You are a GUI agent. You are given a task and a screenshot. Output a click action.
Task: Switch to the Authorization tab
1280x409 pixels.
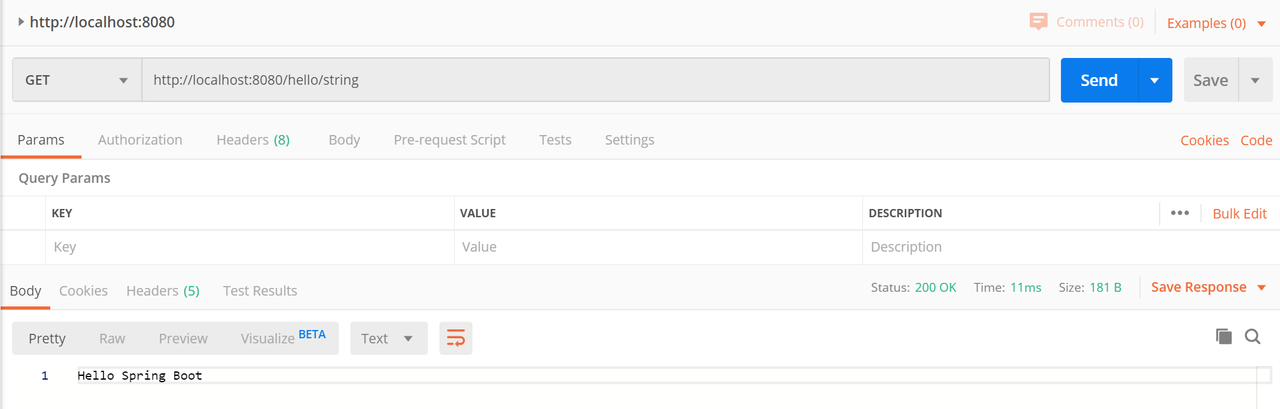click(x=140, y=140)
